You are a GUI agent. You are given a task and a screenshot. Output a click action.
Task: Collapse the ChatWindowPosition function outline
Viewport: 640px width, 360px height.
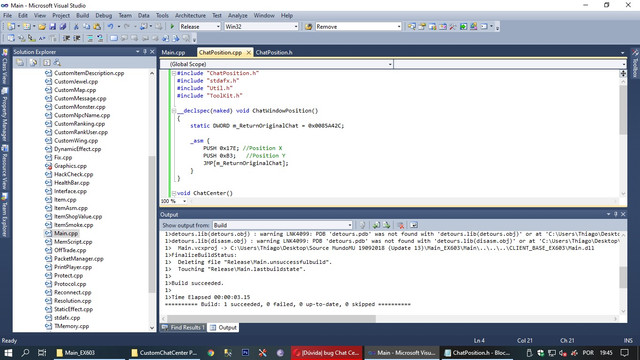point(174,111)
